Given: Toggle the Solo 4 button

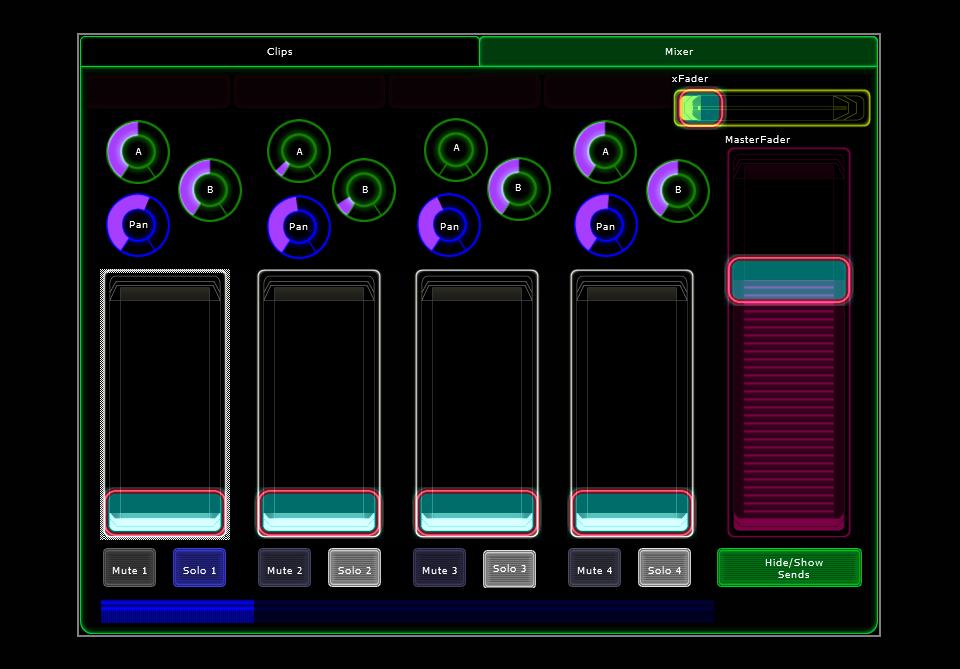Looking at the screenshot, I should coord(664,568).
